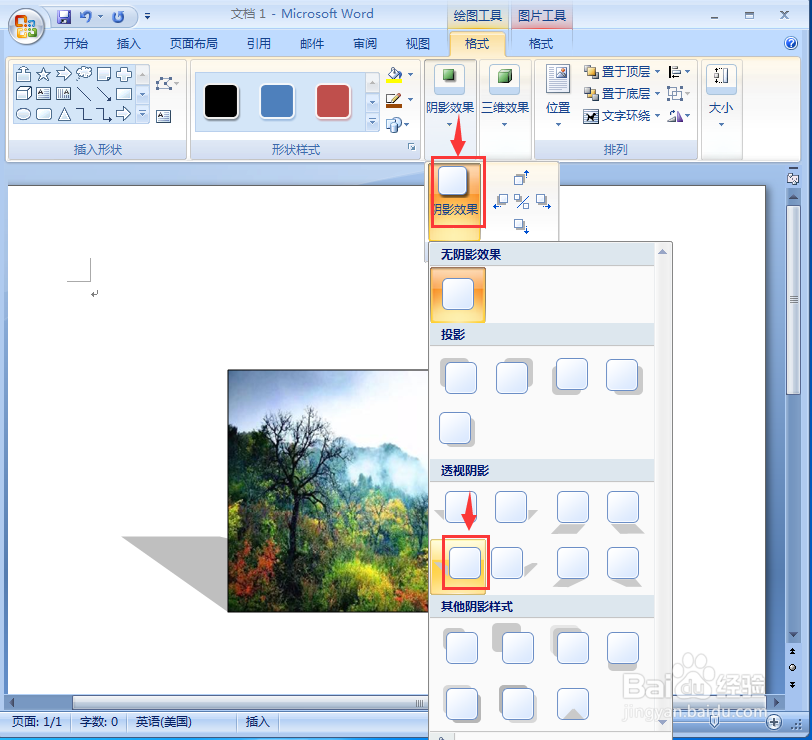Expand the shapes gallery more arrow
Screen dimensions: 812x740
coord(143,114)
